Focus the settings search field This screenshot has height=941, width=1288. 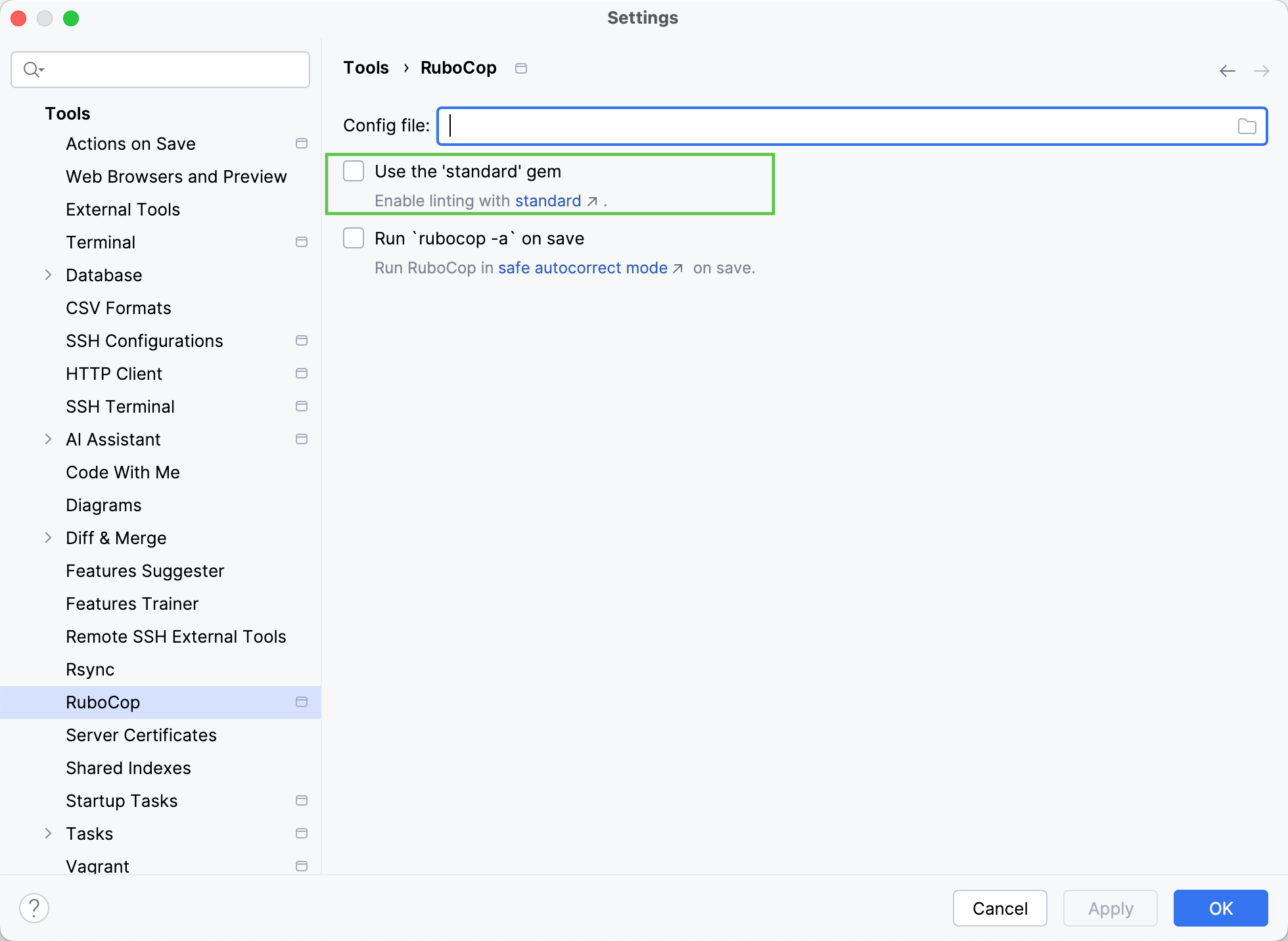[x=160, y=70]
